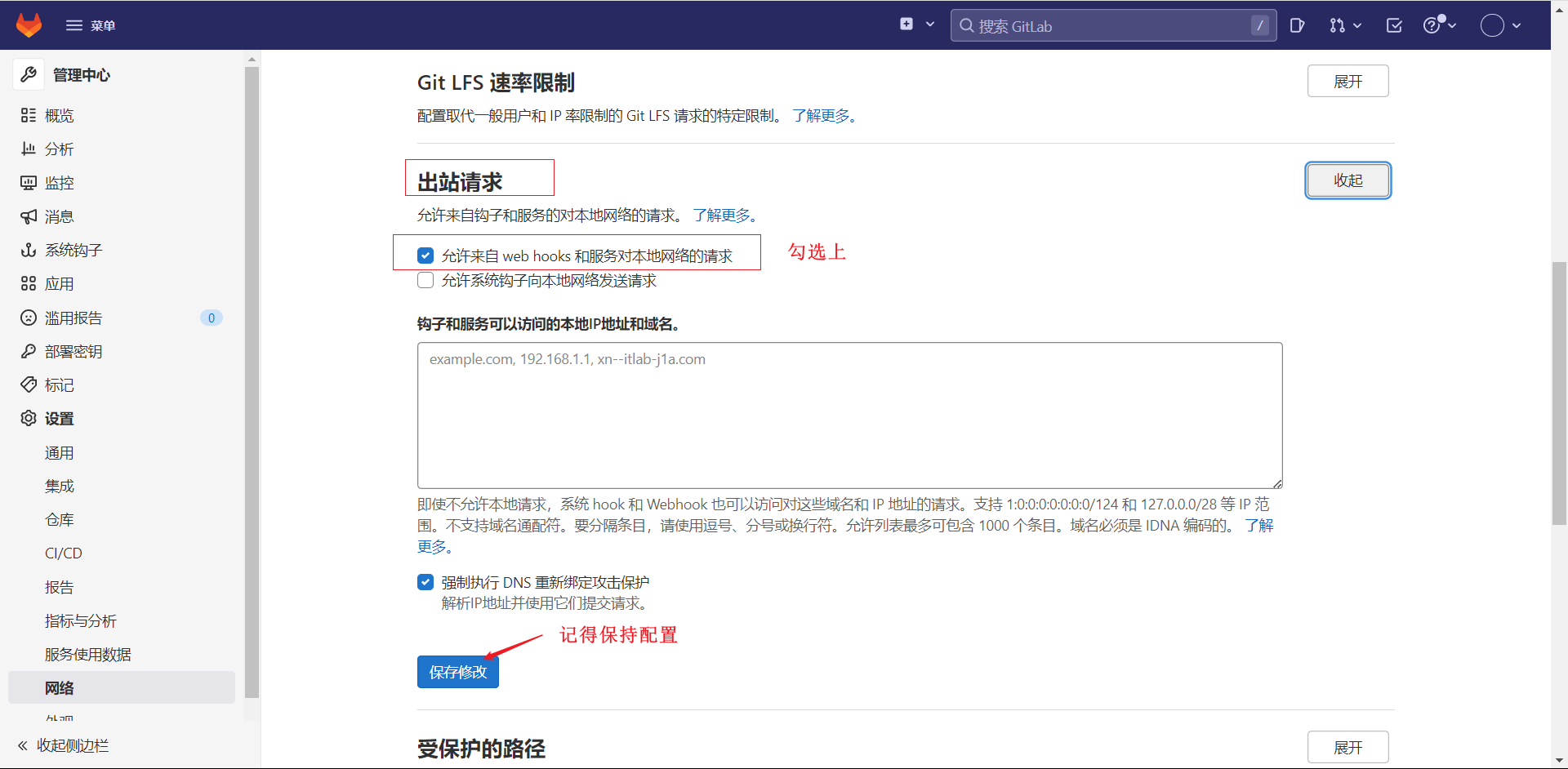
Task: Click the create new plus icon
Action: (x=906, y=24)
